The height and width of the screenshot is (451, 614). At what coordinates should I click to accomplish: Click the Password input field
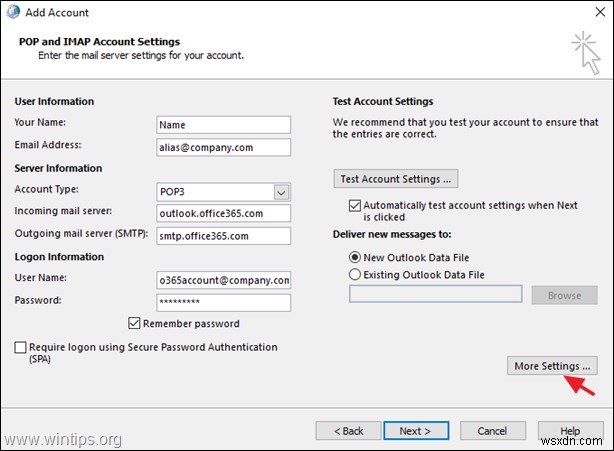pyautogui.click(x=223, y=302)
